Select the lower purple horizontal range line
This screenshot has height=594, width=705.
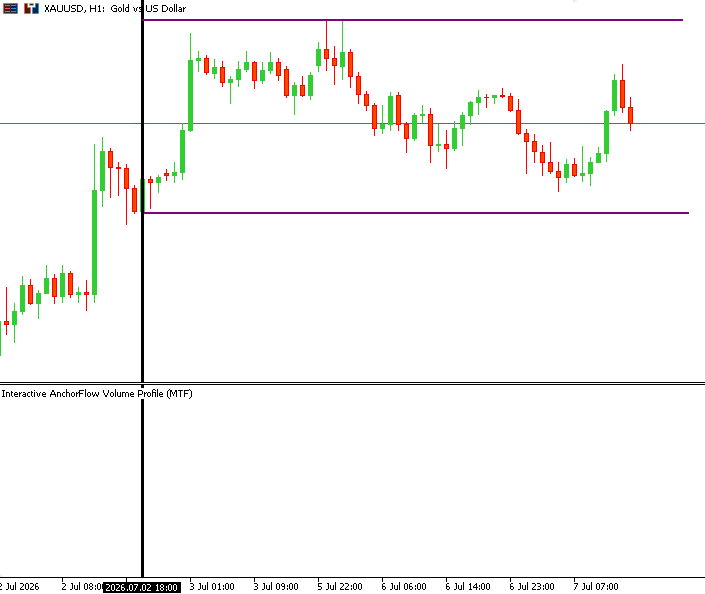[416, 213]
